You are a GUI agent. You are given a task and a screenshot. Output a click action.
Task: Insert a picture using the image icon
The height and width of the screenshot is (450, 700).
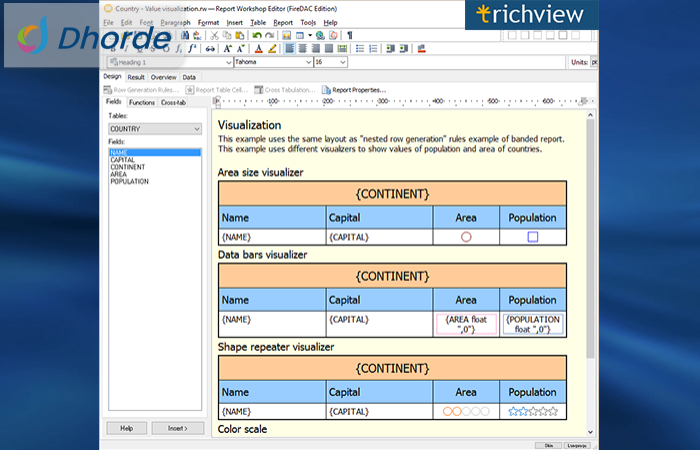tap(287, 36)
